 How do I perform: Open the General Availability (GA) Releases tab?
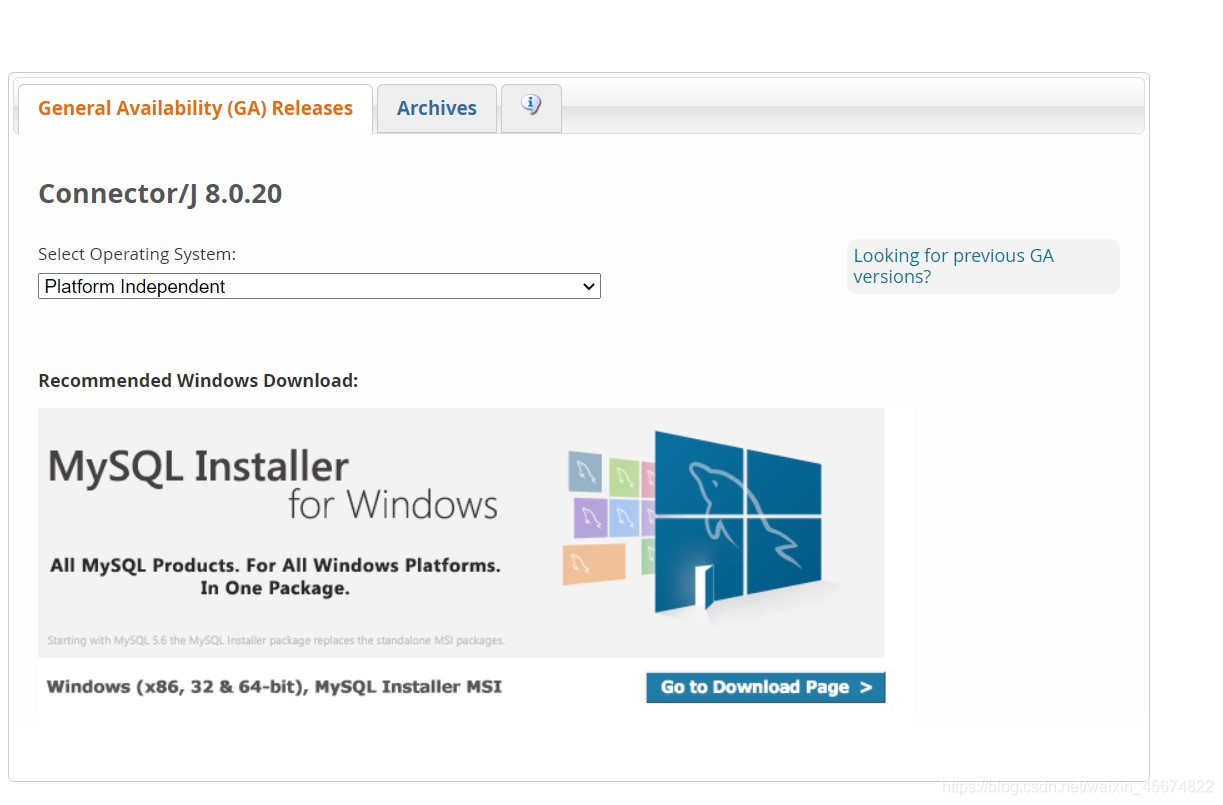[x=195, y=108]
